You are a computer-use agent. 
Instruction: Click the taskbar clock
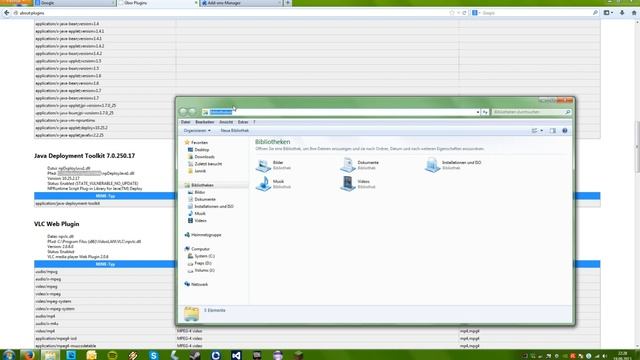622,356
